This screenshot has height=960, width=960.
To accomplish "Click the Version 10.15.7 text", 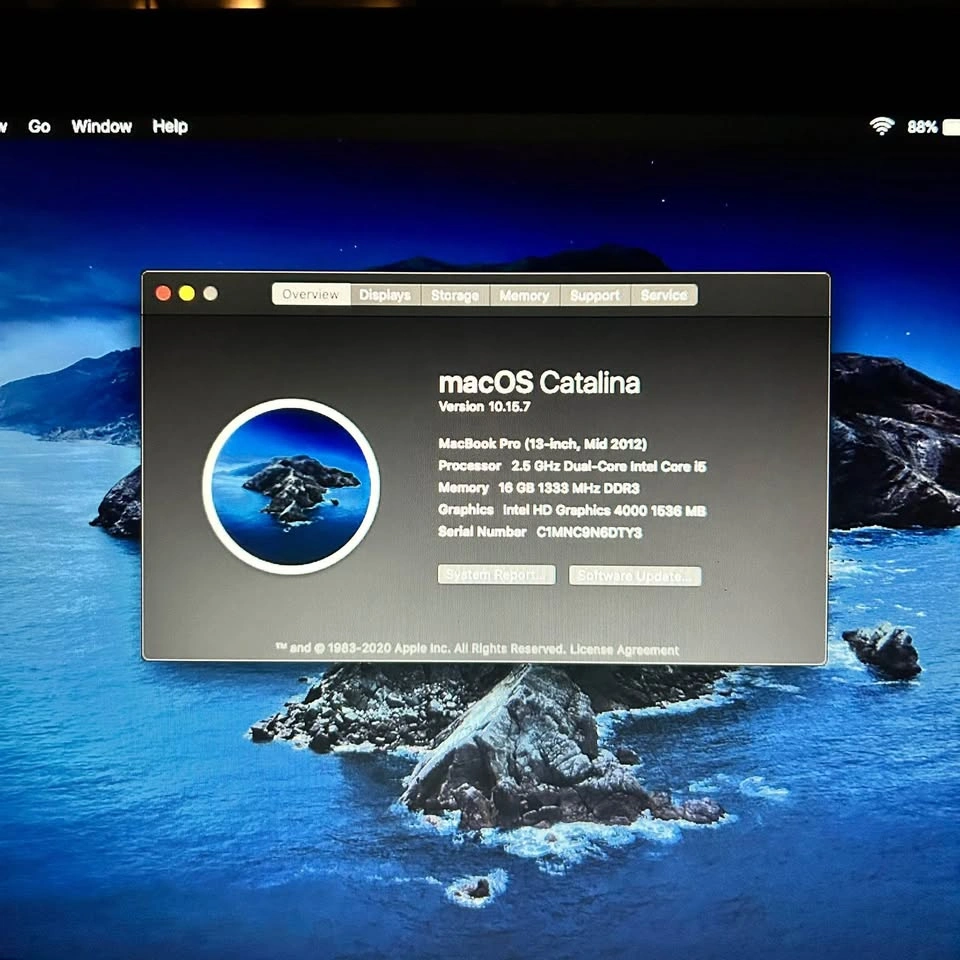I will click(x=485, y=407).
